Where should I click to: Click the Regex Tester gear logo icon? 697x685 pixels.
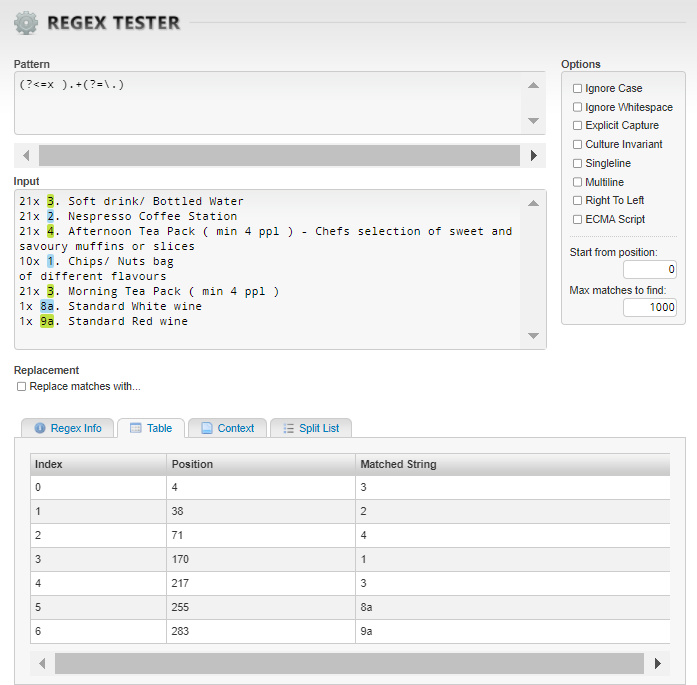point(26,22)
